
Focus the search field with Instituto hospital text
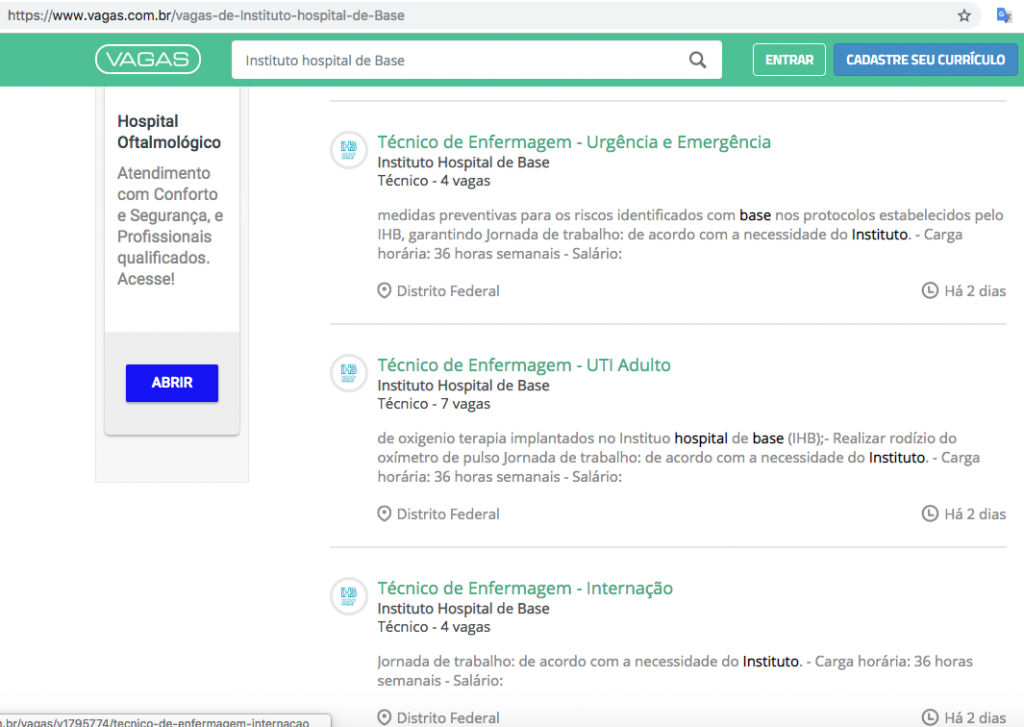pos(460,60)
